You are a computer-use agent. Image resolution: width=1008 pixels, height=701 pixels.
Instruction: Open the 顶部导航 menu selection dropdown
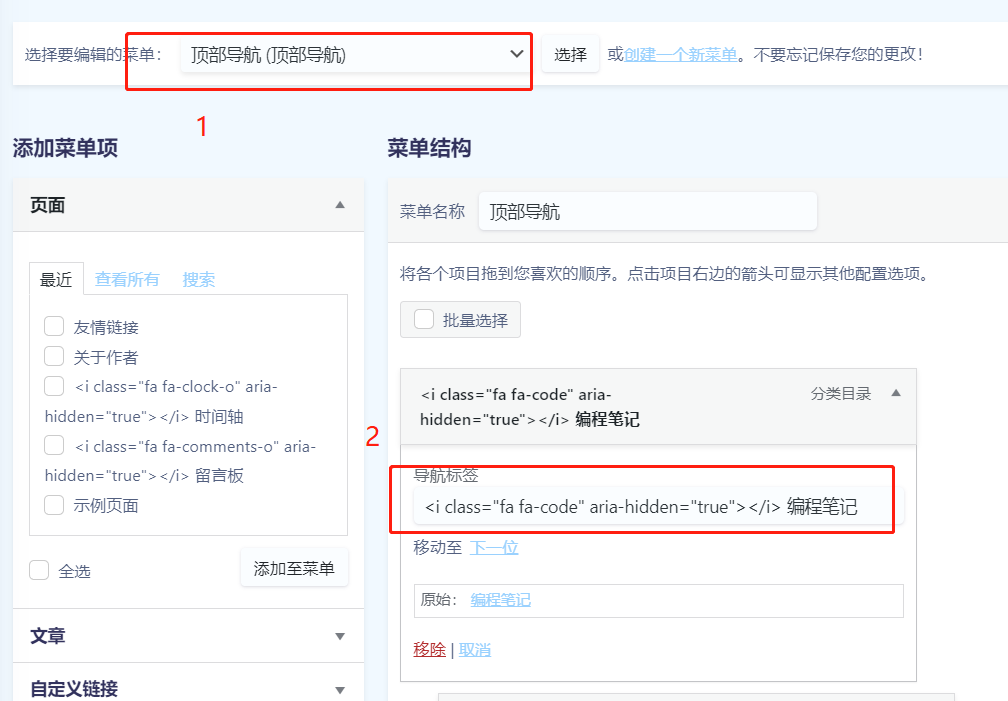click(x=355, y=54)
